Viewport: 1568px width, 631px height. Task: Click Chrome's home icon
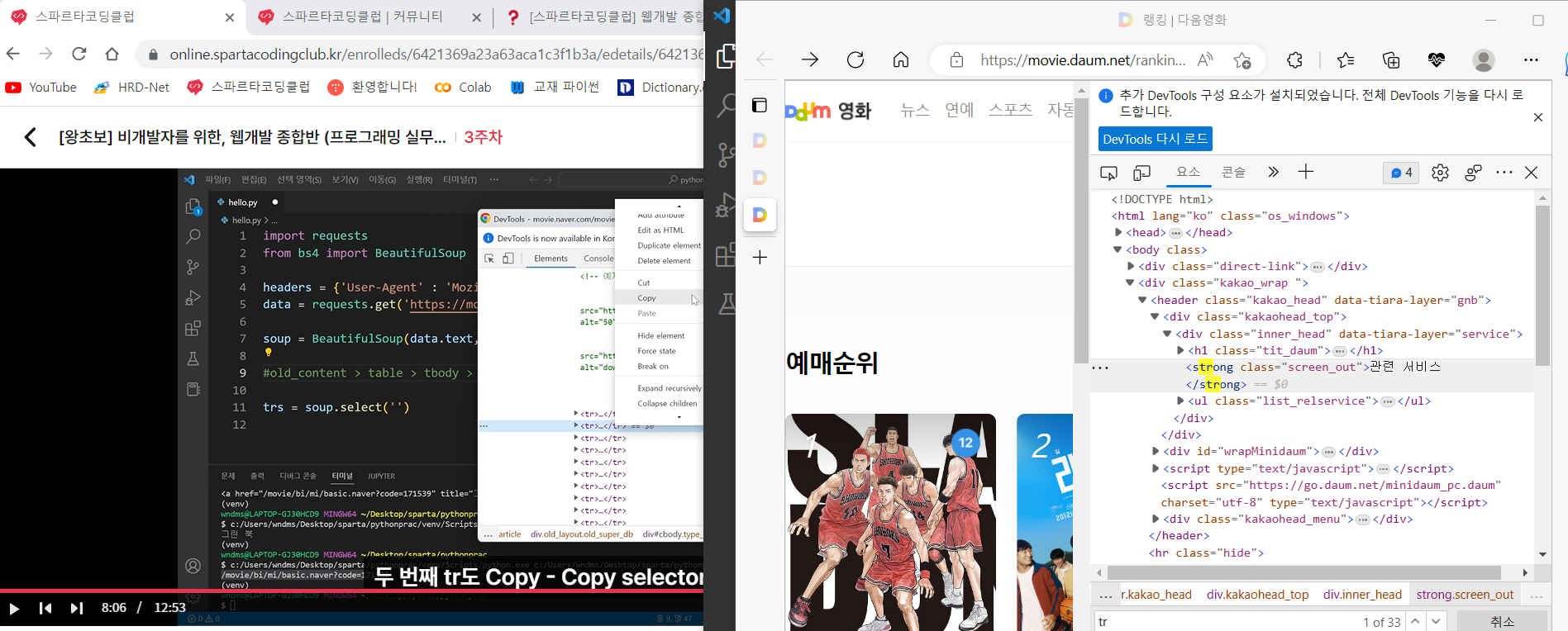coord(112,54)
